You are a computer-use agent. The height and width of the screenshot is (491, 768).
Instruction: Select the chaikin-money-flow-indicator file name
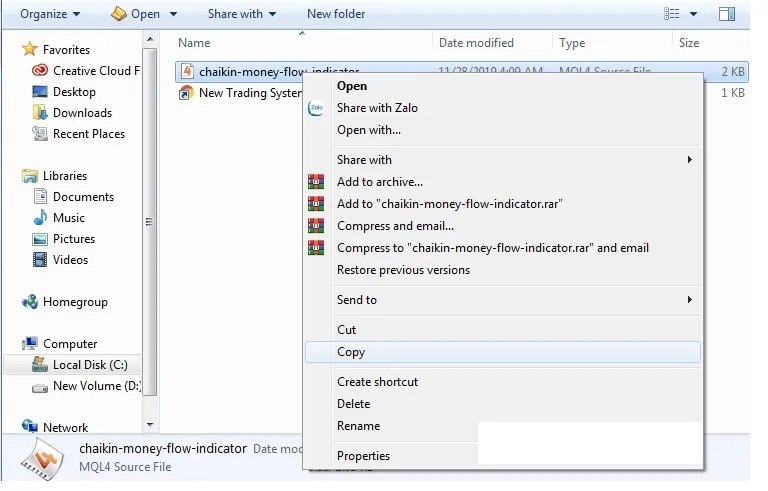279,72
